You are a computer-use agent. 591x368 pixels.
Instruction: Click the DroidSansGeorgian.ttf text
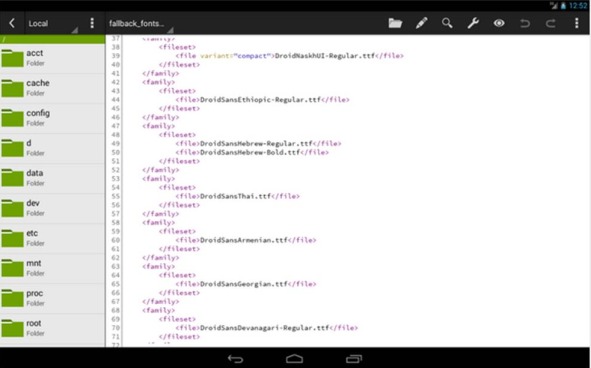click(243, 284)
